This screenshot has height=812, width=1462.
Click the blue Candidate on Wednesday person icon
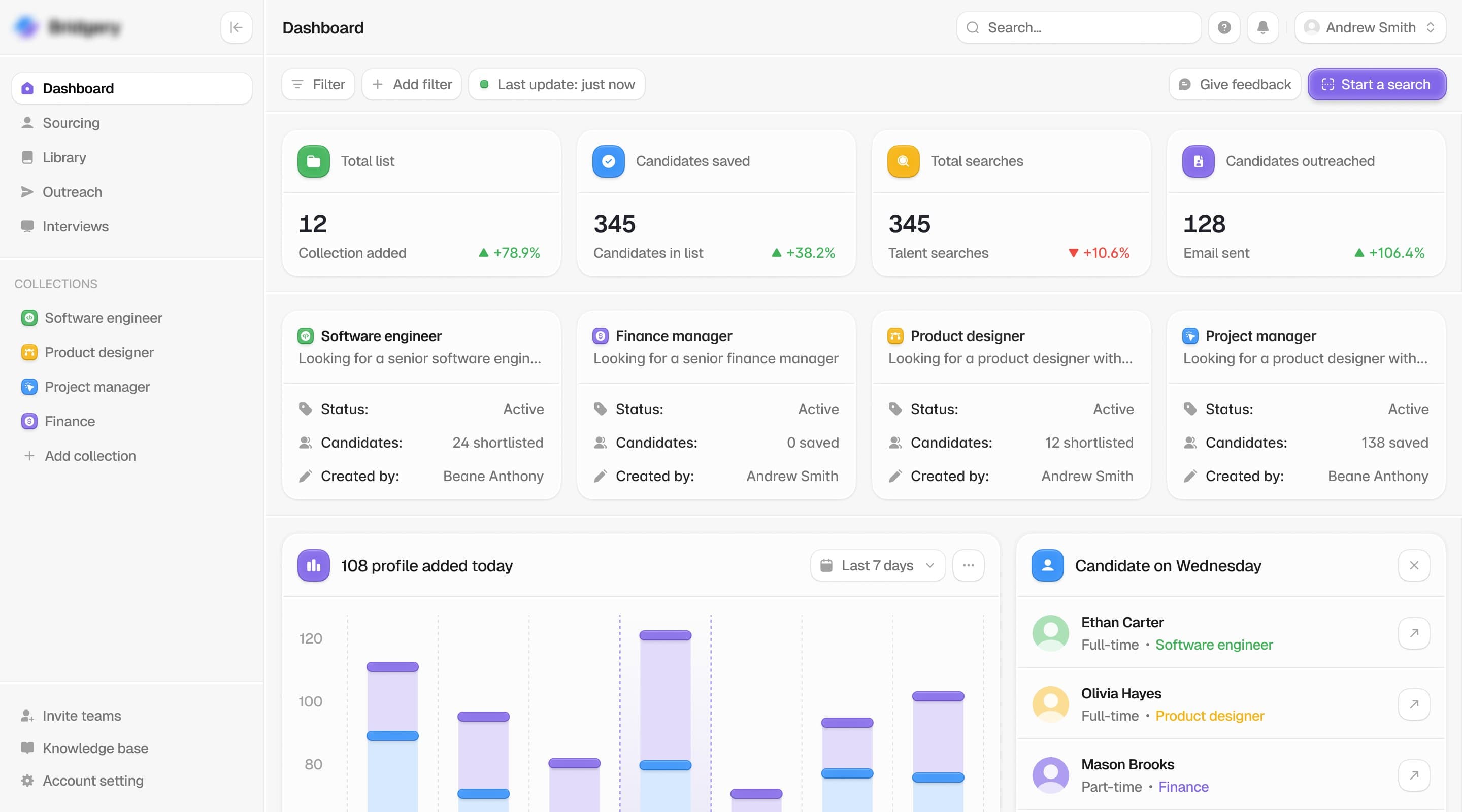click(x=1047, y=565)
